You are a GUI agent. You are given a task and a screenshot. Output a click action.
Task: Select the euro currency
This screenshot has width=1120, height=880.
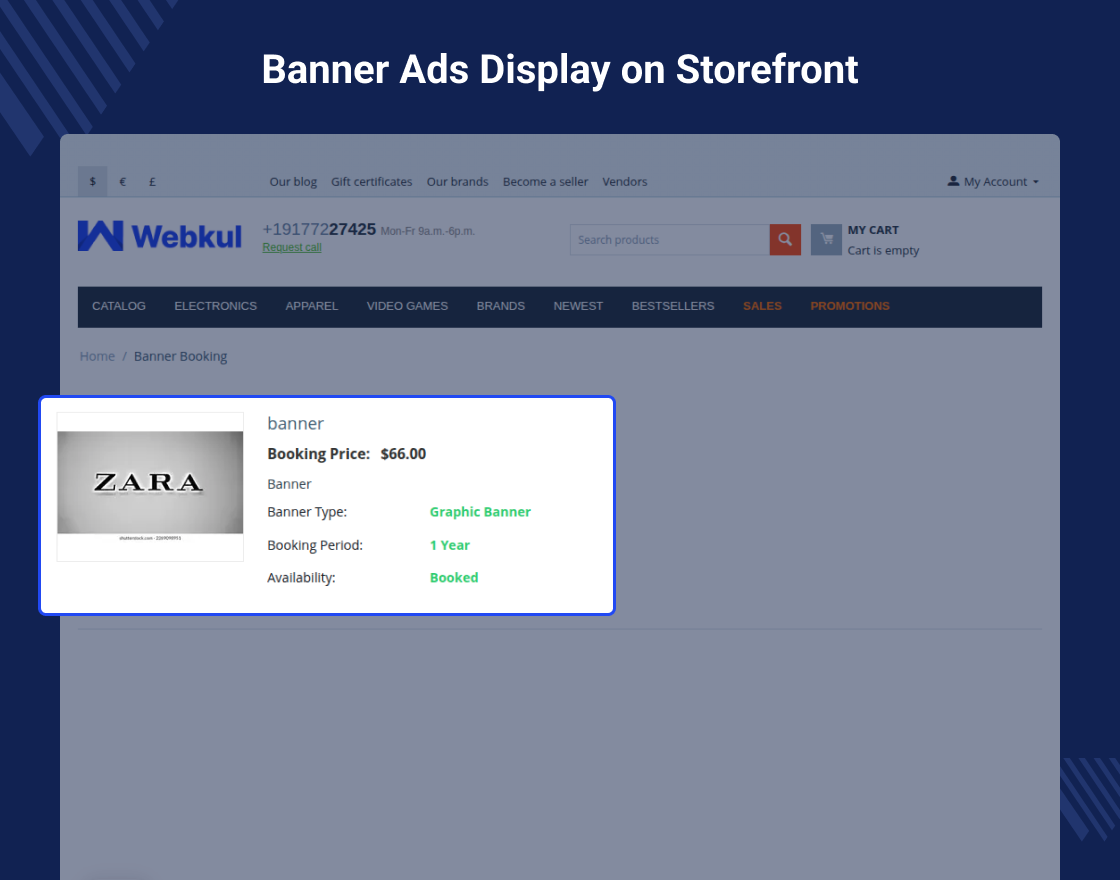tap(123, 181)
